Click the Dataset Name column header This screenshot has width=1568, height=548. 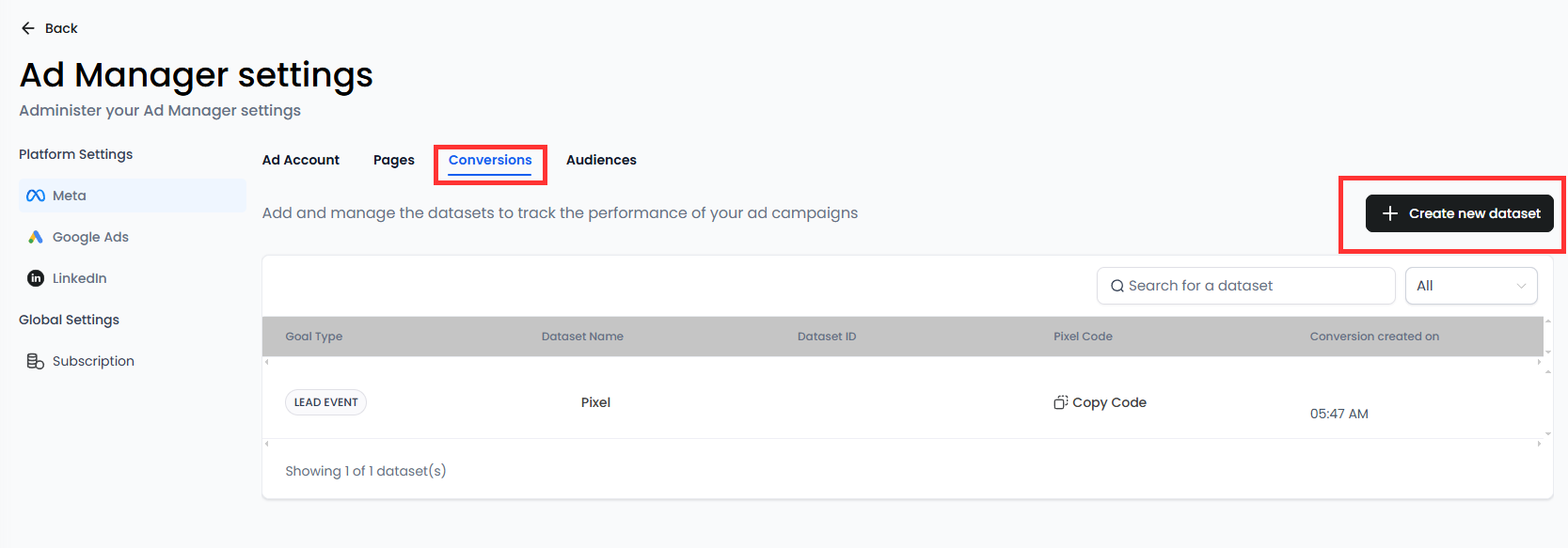[x=582, y=337]
